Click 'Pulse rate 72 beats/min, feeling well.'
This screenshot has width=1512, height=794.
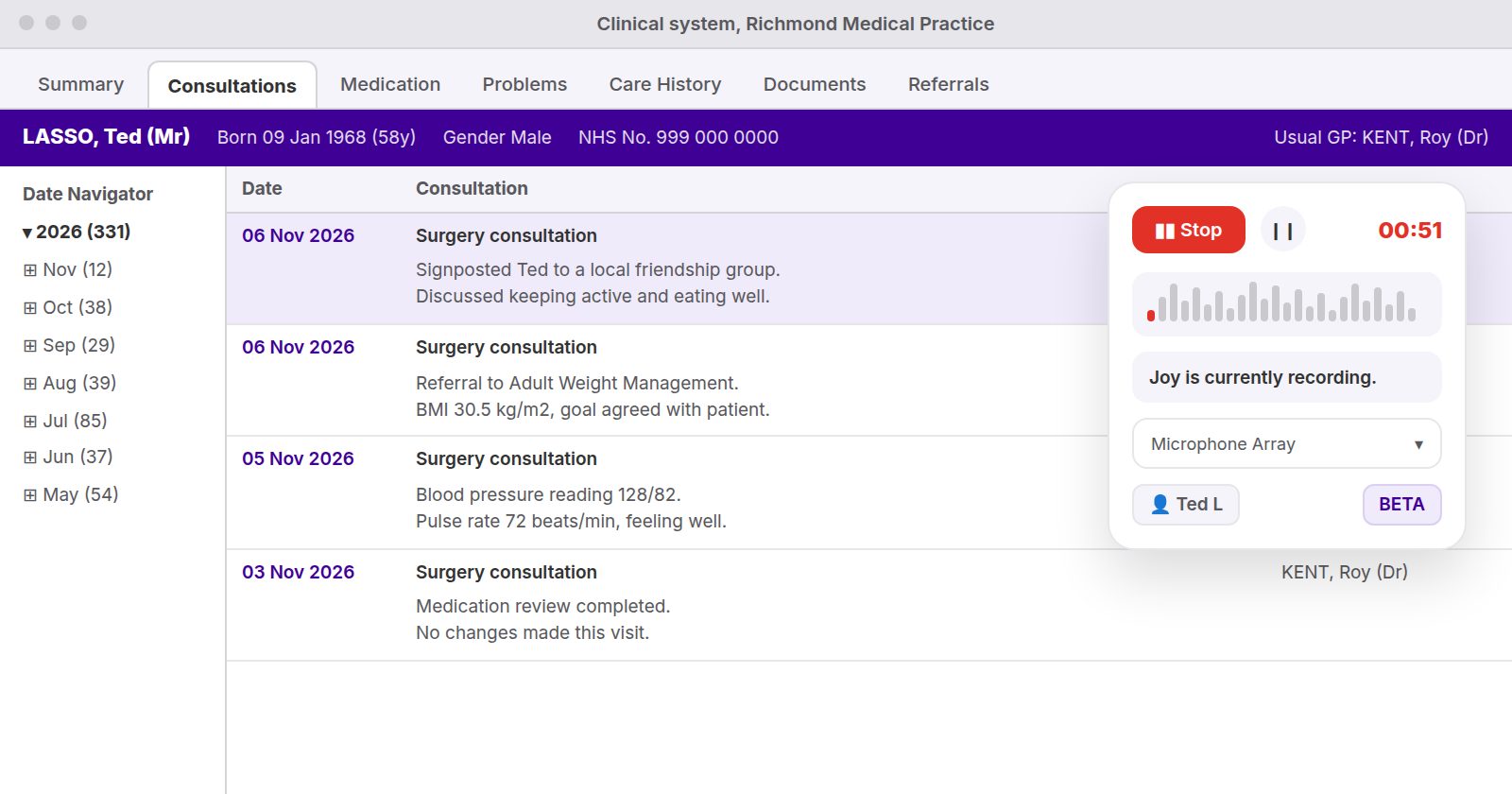point(571,521)
